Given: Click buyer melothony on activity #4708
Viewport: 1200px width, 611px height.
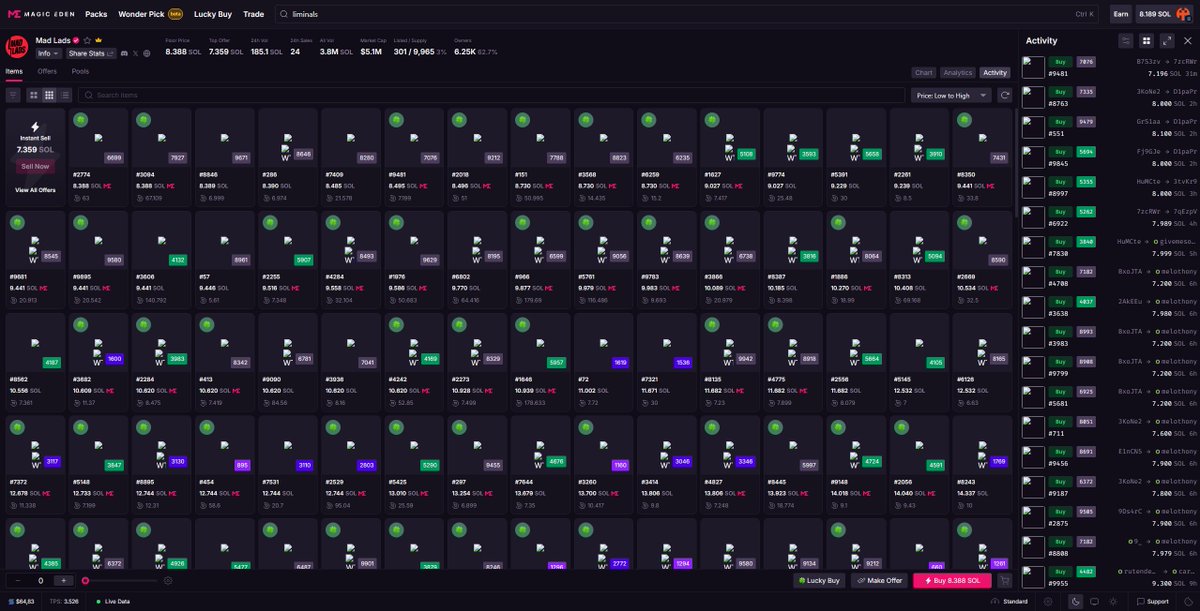Looking at the screenshot, I should 1177,270.
